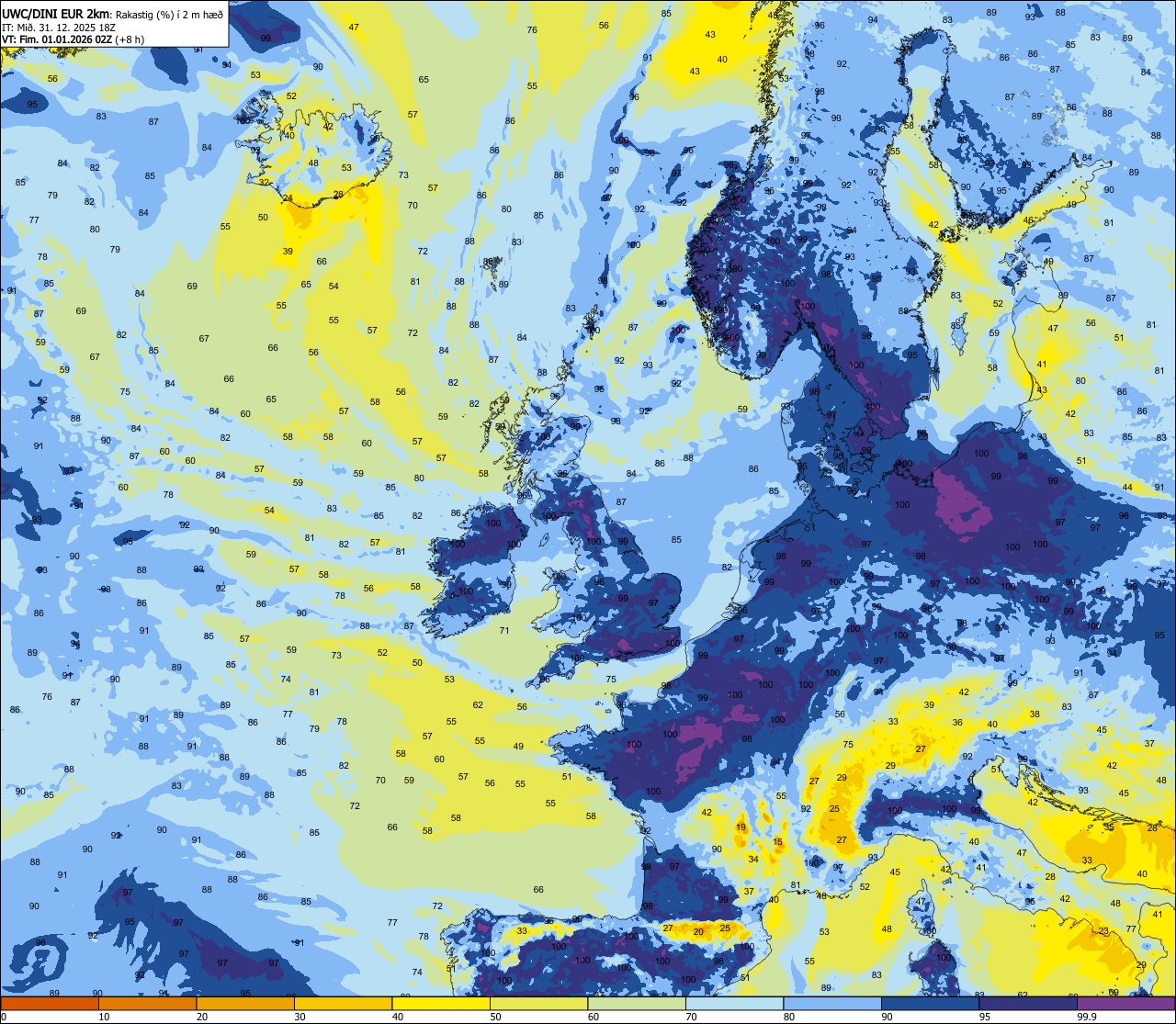Click the 0–10 dark orange legend swatch

[51, 1003]
